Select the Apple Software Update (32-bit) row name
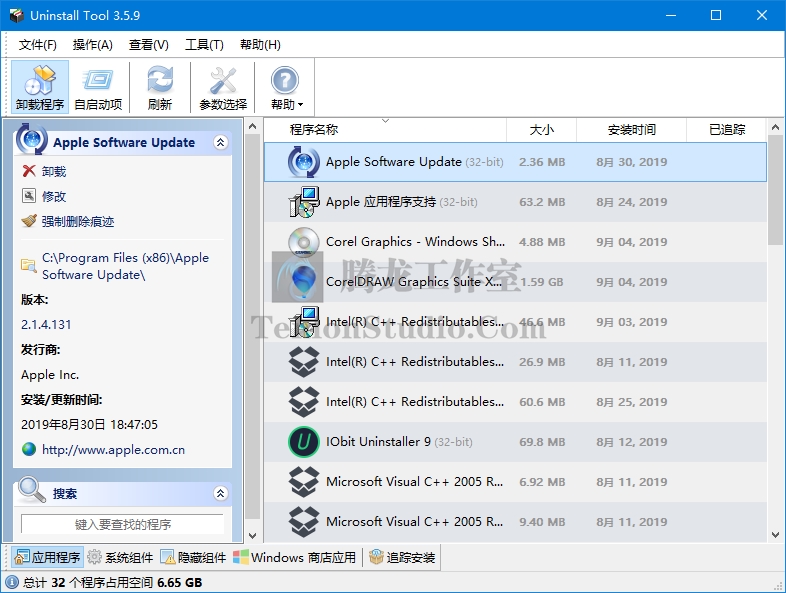Image resolution: width=786 pixels, height=593 pixels. tap(415, 162)
